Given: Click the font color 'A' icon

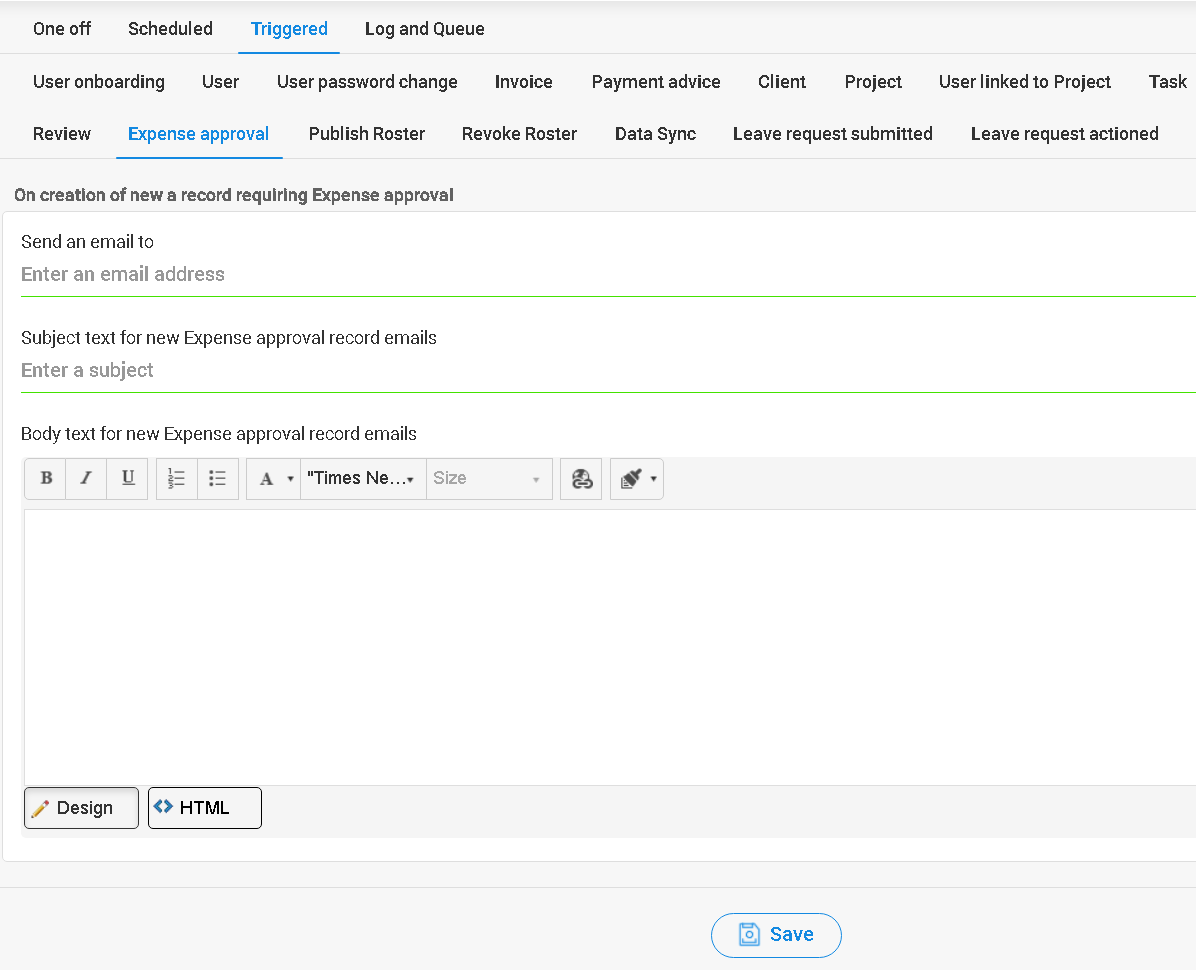Looking at the screenshot, I should pos(266,479).
